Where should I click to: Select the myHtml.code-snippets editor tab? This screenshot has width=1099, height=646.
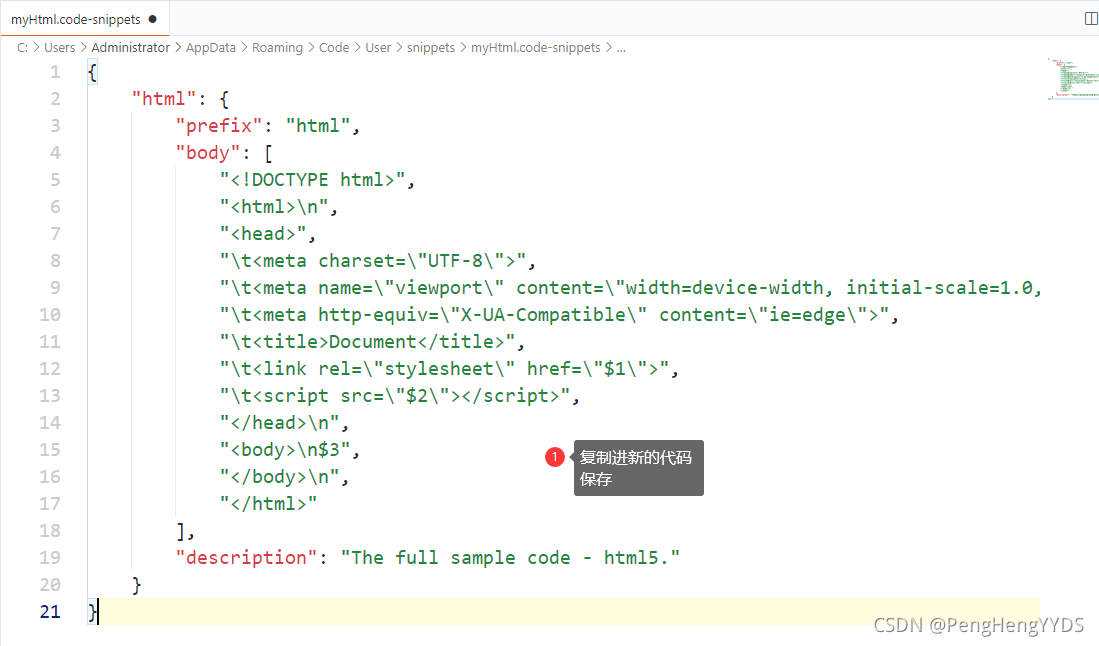click(x=85, y=19)
